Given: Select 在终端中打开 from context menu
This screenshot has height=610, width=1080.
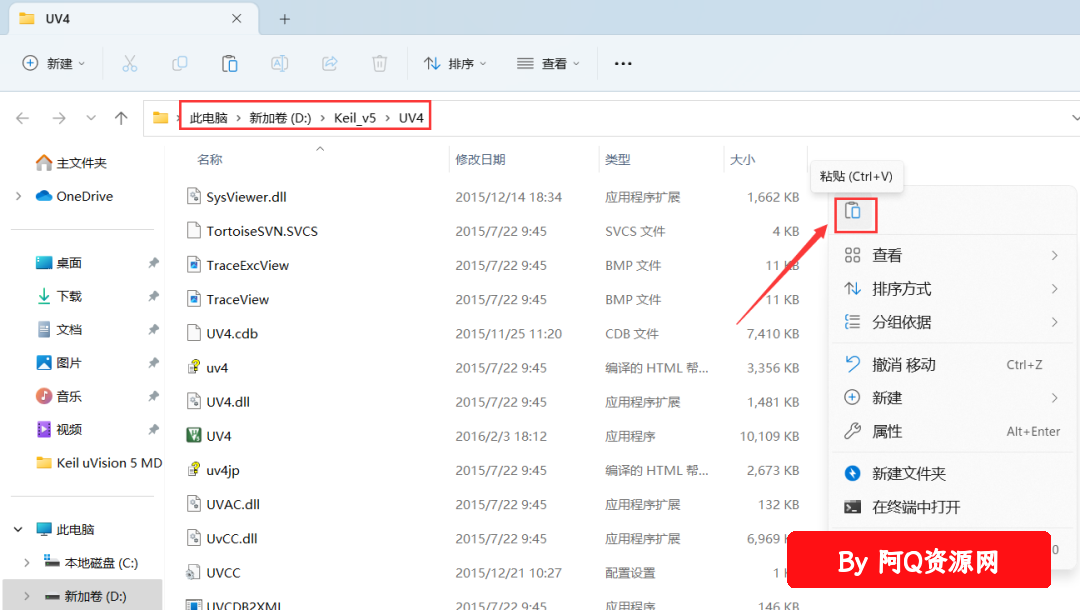Looking at the screenshot, I should [x=915, y=507].
